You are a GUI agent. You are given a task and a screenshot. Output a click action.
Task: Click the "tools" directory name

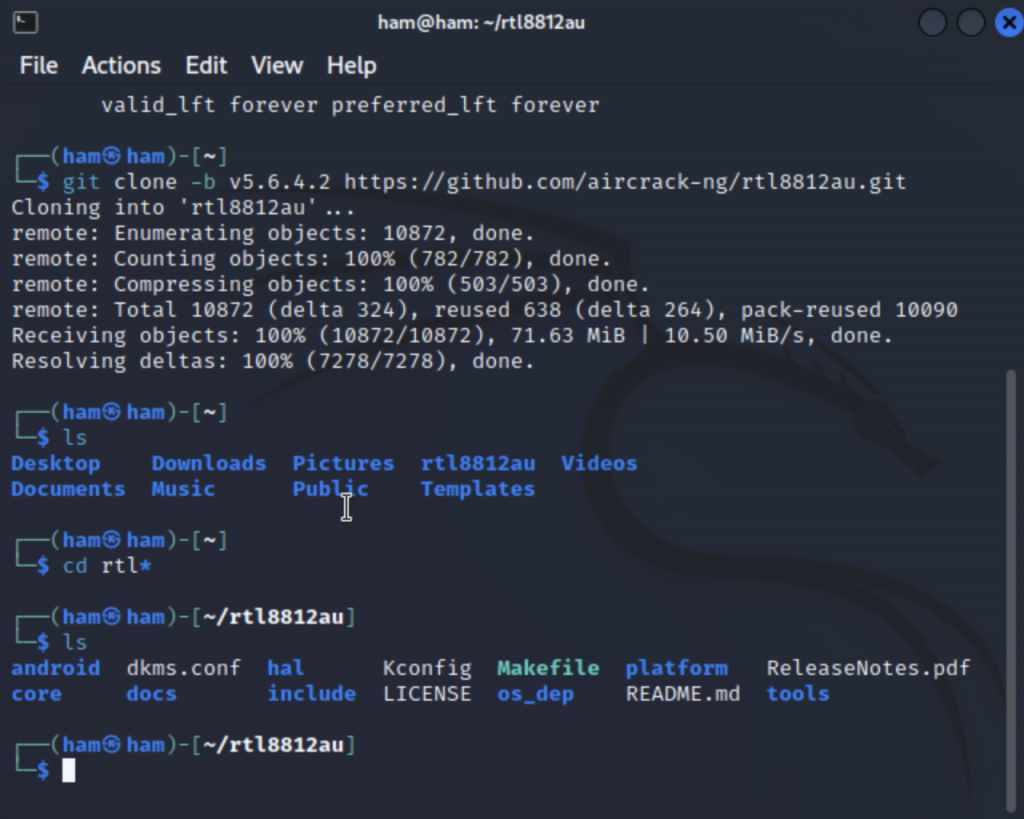(798, 694)
